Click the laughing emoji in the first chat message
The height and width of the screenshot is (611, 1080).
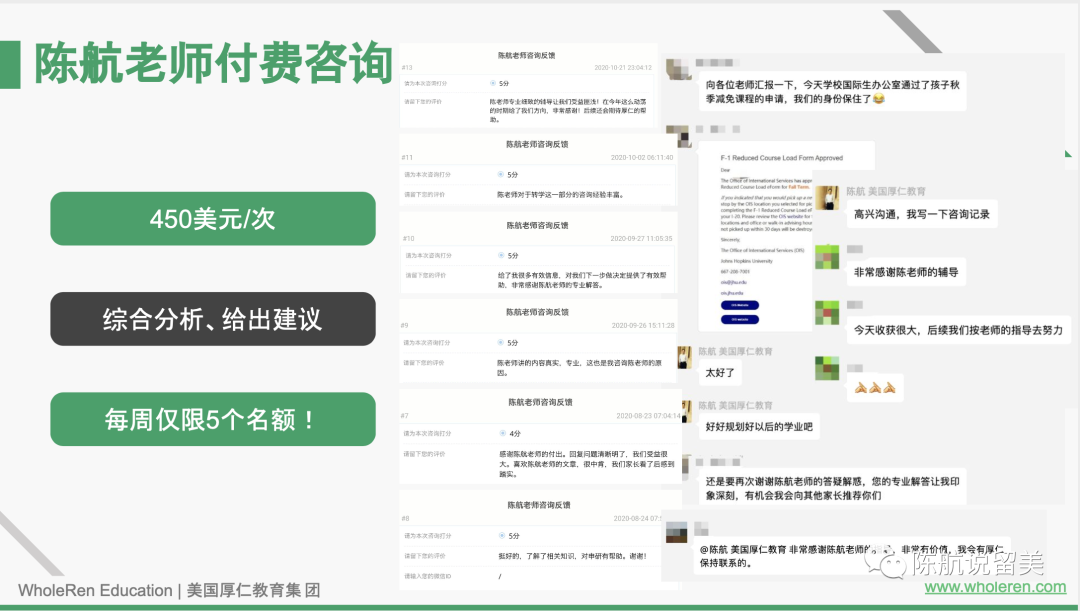pyautogui.click(x=878, y=100)
